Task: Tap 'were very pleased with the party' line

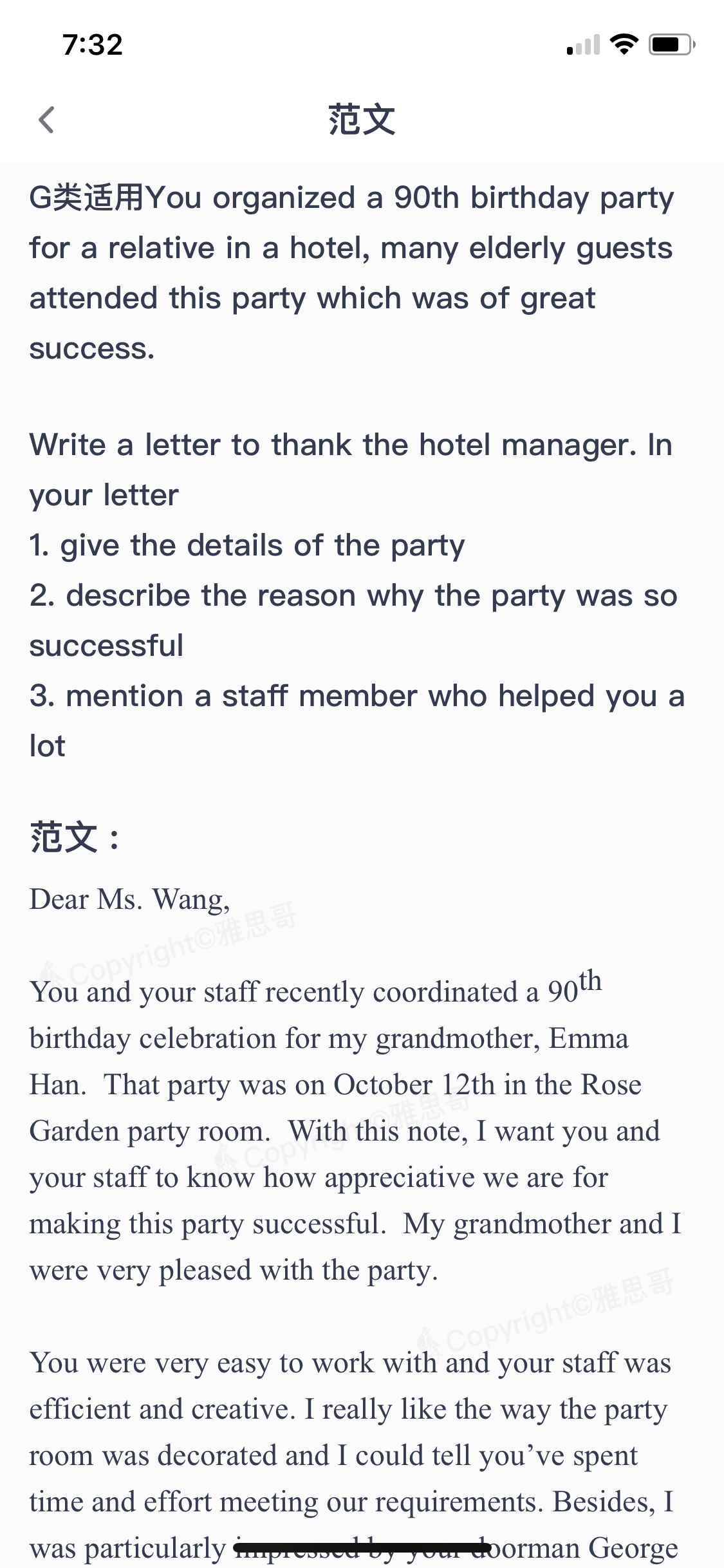Action: 234,1270
